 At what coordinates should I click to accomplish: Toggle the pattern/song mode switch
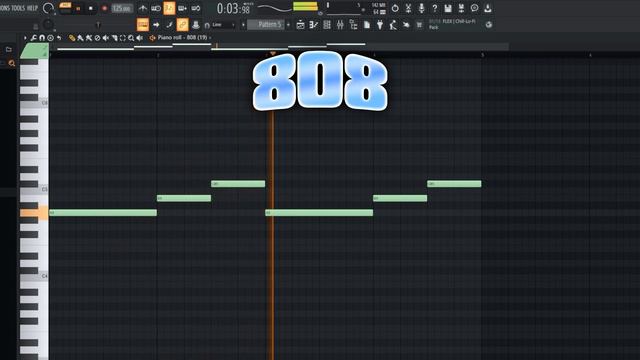tap(65, 8)
